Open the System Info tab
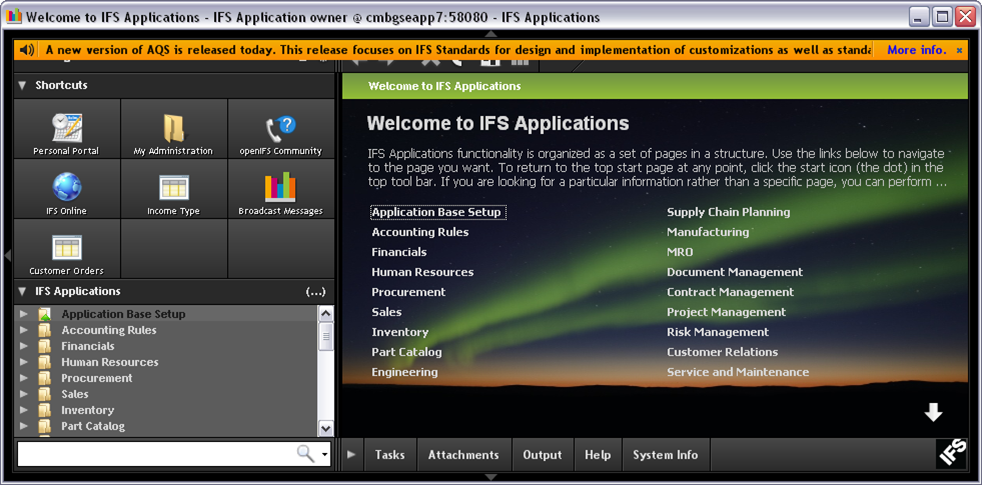This screenshot has width=982, height=485. click(x=665, y=455)
